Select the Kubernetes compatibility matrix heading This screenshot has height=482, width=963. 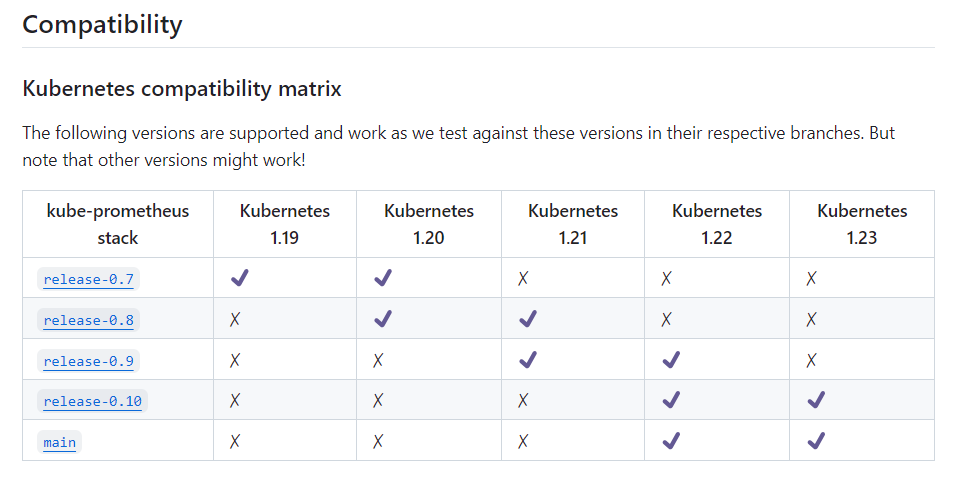[182, 89]
